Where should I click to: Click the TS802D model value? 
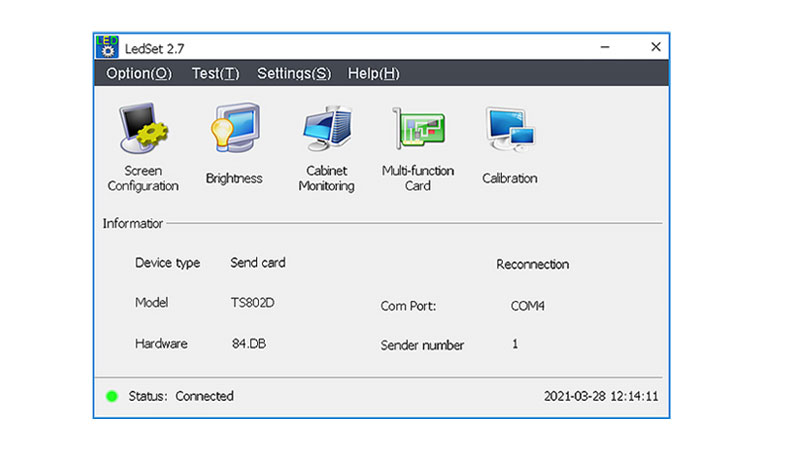click(253, 303)
